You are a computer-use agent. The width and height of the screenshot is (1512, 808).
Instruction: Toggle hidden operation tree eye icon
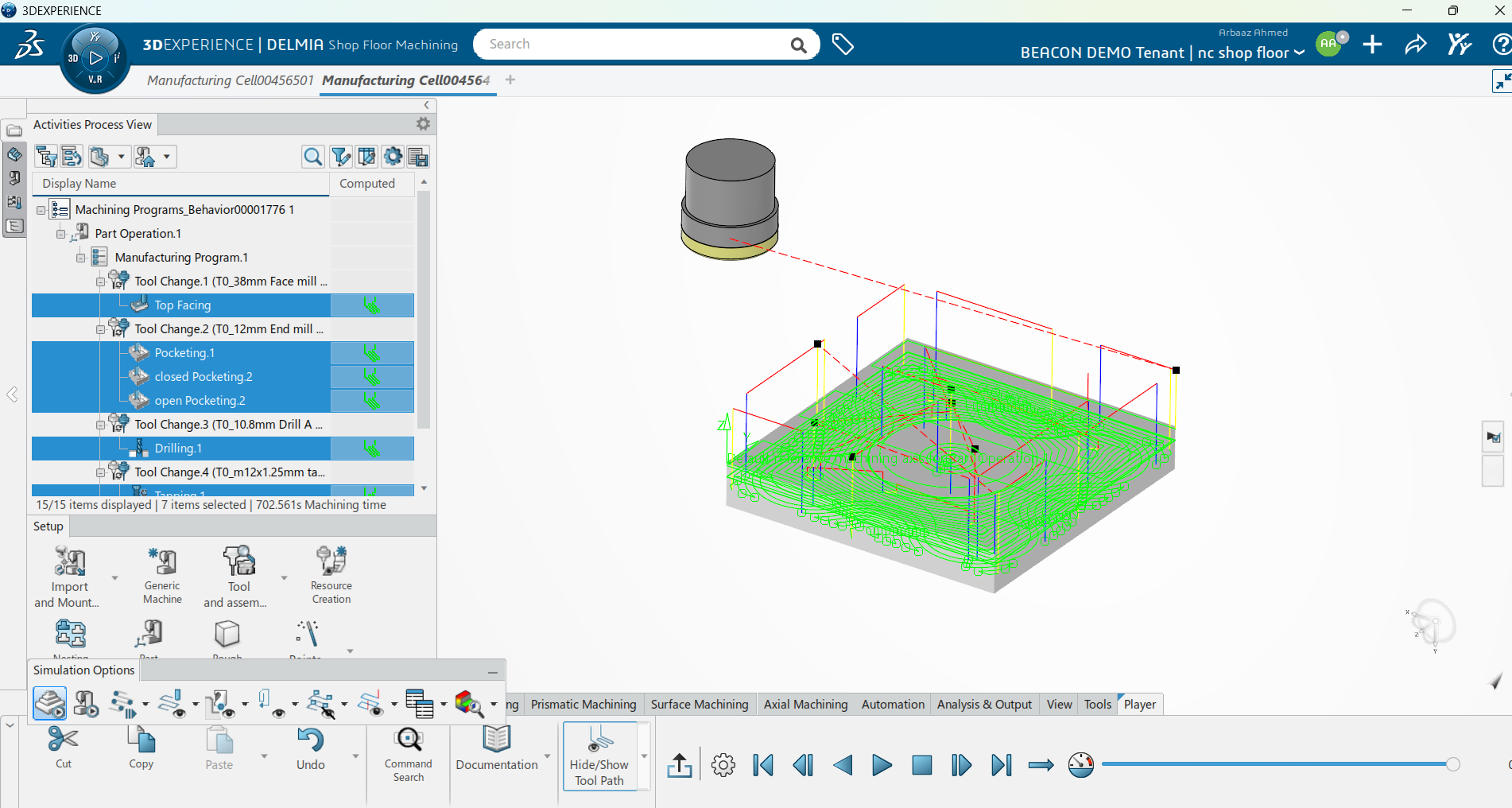[321, 704]
